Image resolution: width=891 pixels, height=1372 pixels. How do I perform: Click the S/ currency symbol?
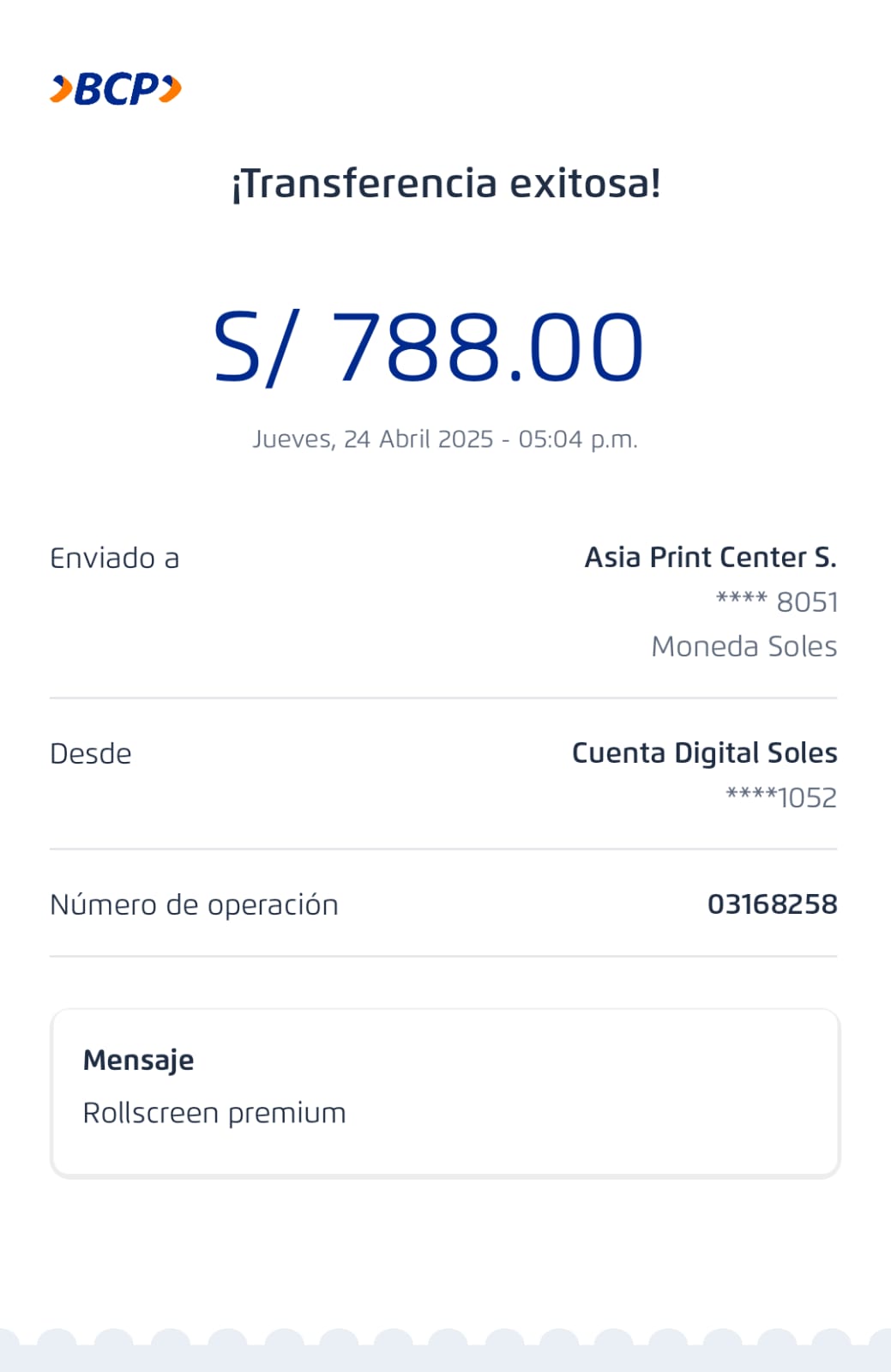[x=256, y=348]
